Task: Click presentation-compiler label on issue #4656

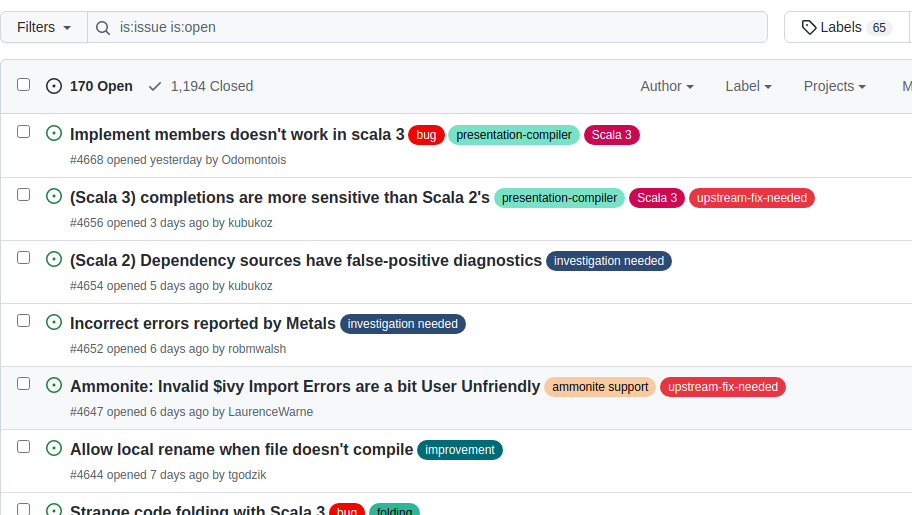Action: 560,198
